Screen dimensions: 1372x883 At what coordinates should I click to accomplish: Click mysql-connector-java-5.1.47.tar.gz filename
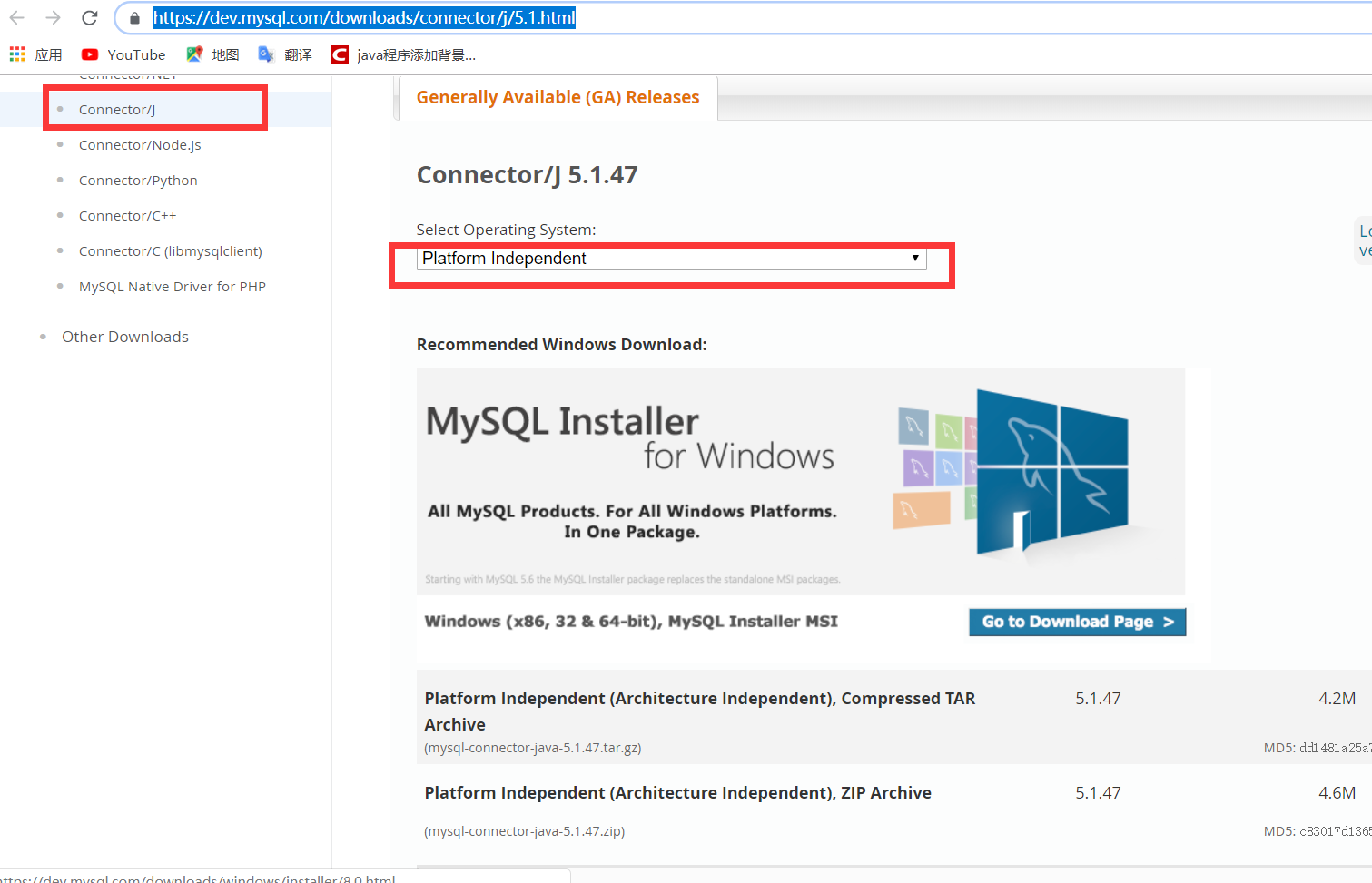tap(533, 748)
